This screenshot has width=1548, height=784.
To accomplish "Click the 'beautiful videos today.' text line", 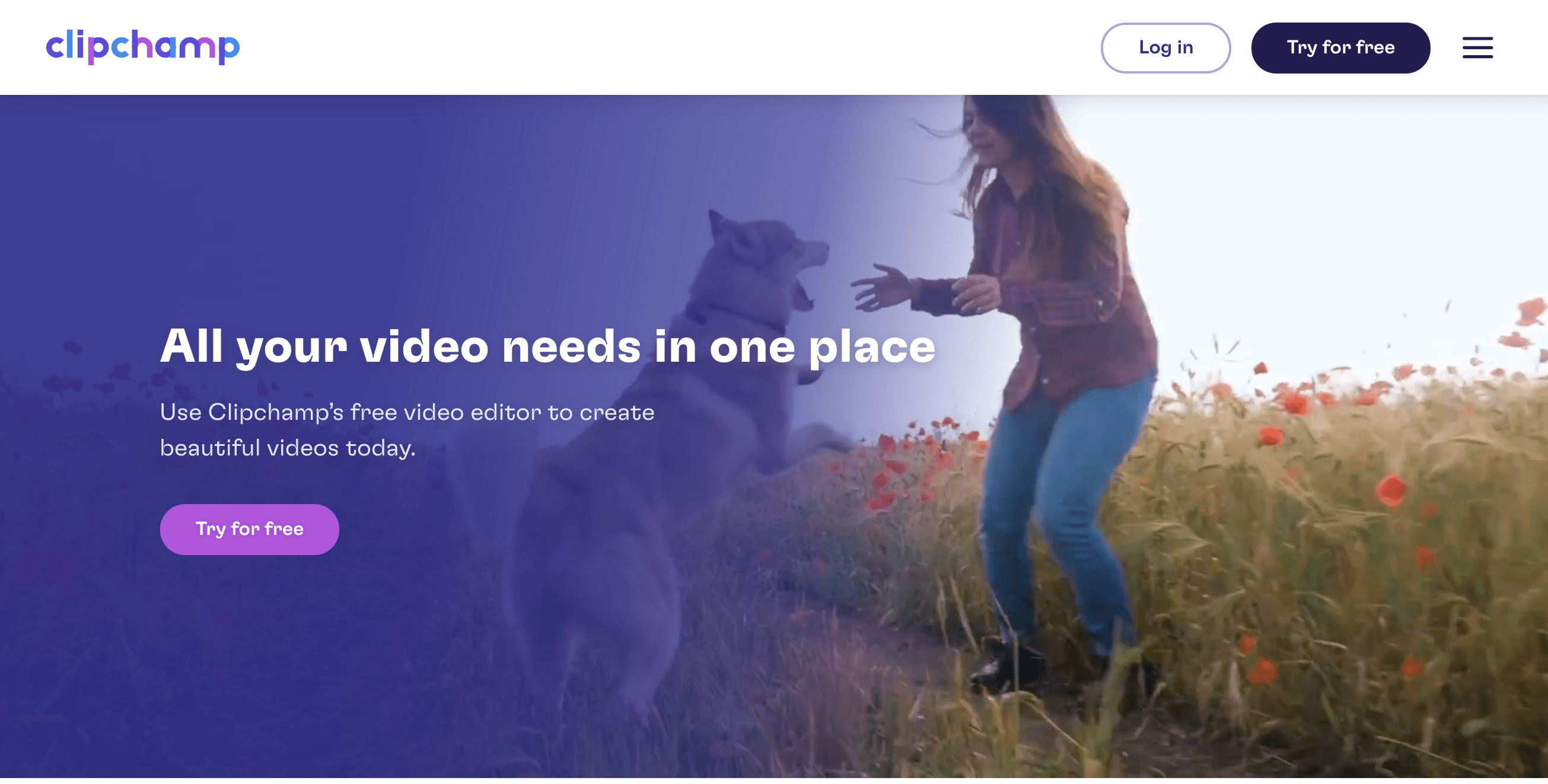I will [x=287, y=448].
